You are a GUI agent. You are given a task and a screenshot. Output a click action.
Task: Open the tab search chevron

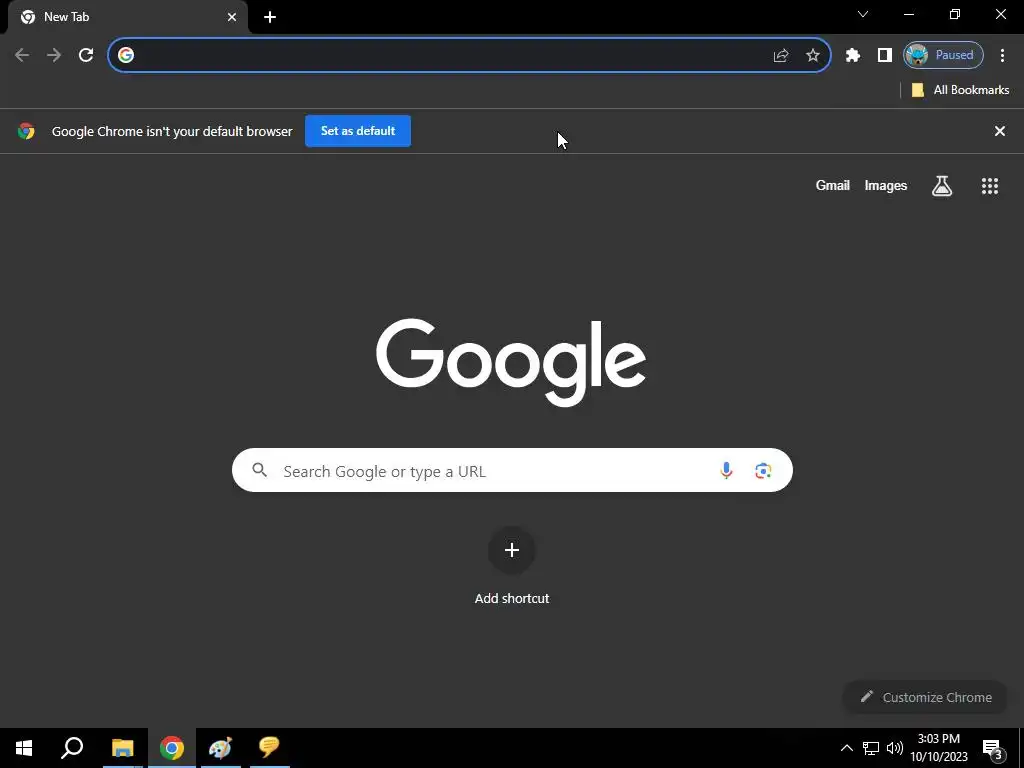pos(863,14)
